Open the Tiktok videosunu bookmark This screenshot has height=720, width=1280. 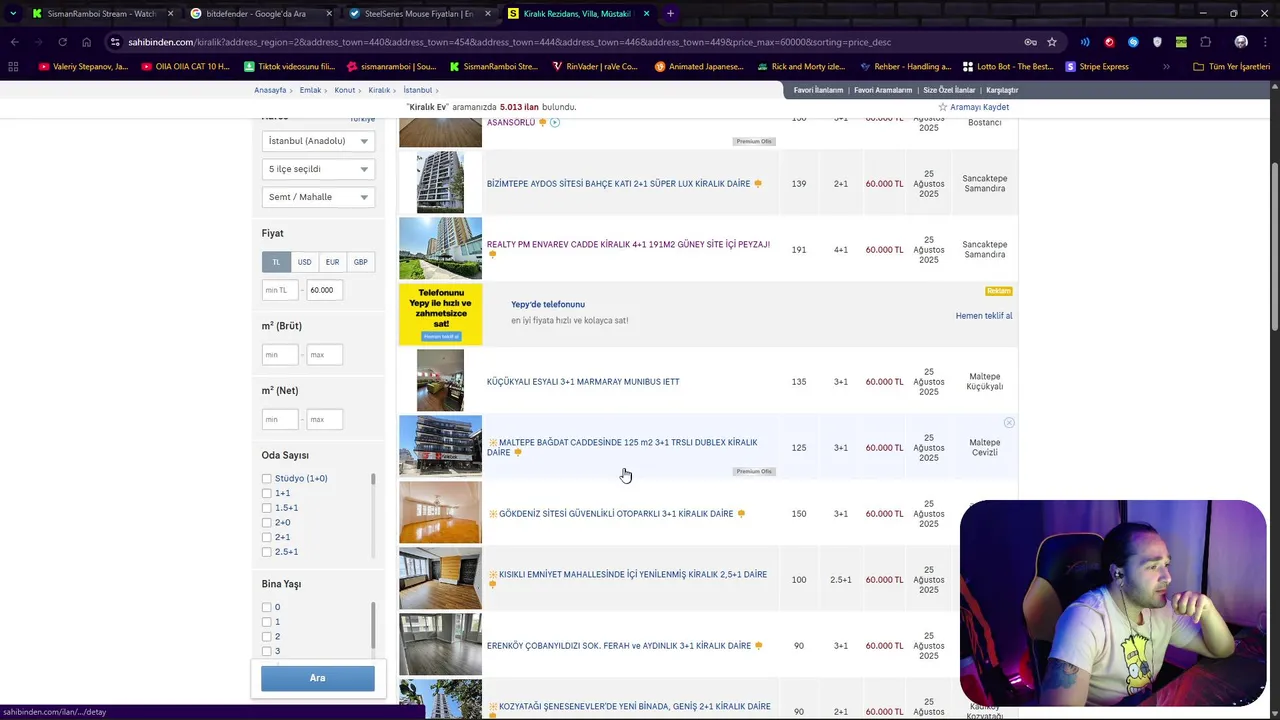point(290,67)
